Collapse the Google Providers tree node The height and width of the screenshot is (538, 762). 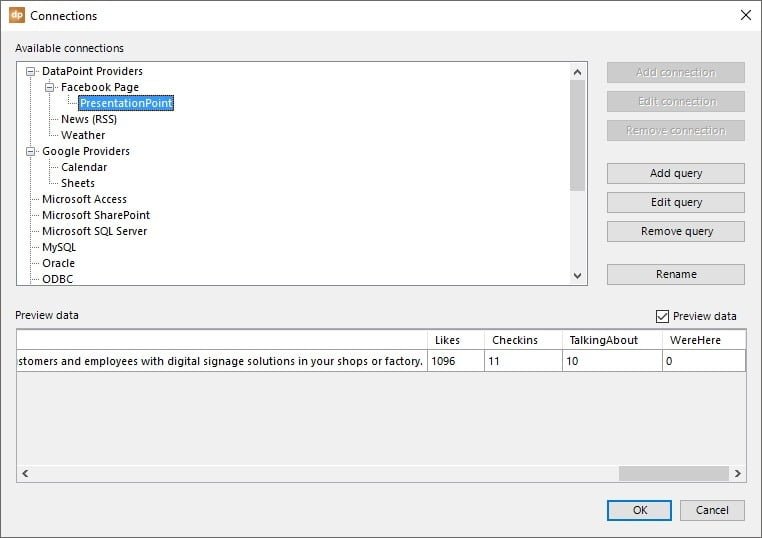click(x=31, y=152)
